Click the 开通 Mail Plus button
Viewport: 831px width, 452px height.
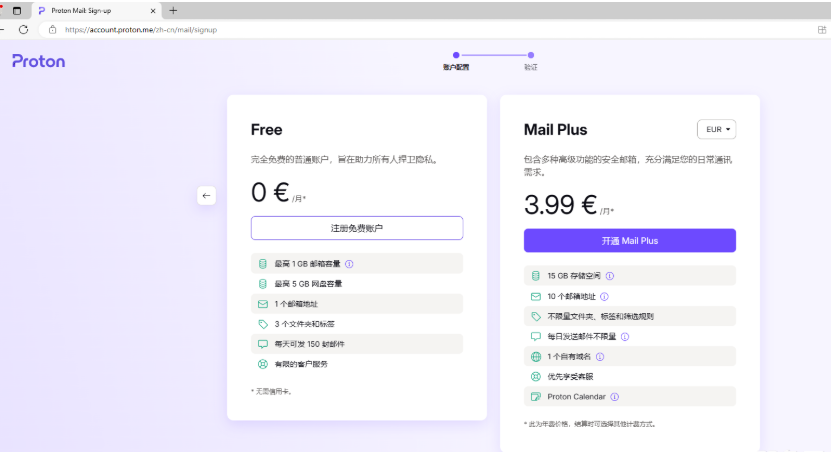(x=630, y=241)
